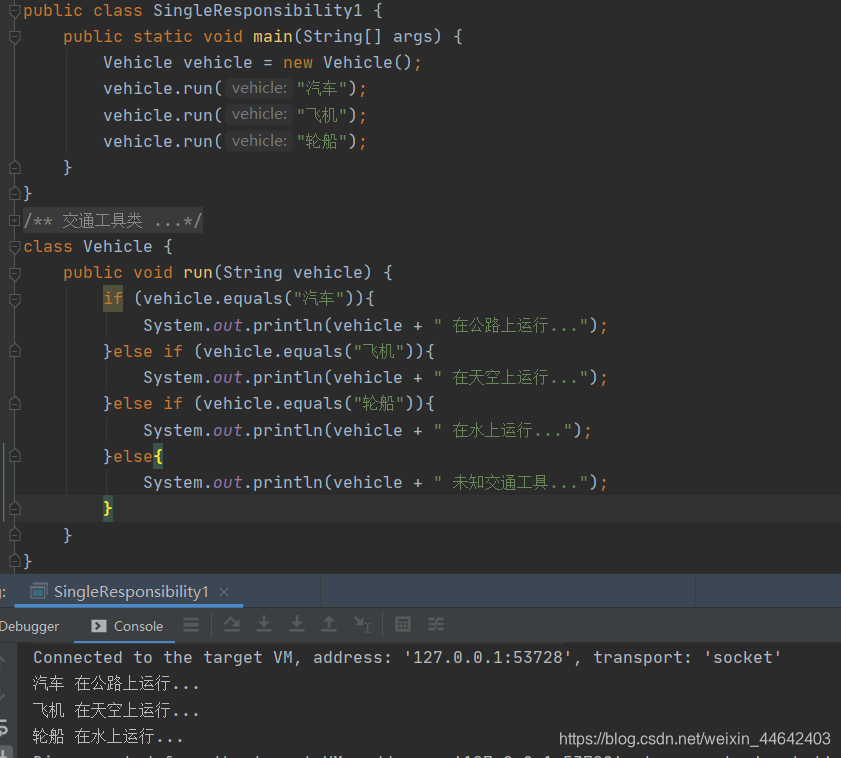
Task: Select the SingleResponsibility1 debug session tab
Action: [x=130, y=592]
